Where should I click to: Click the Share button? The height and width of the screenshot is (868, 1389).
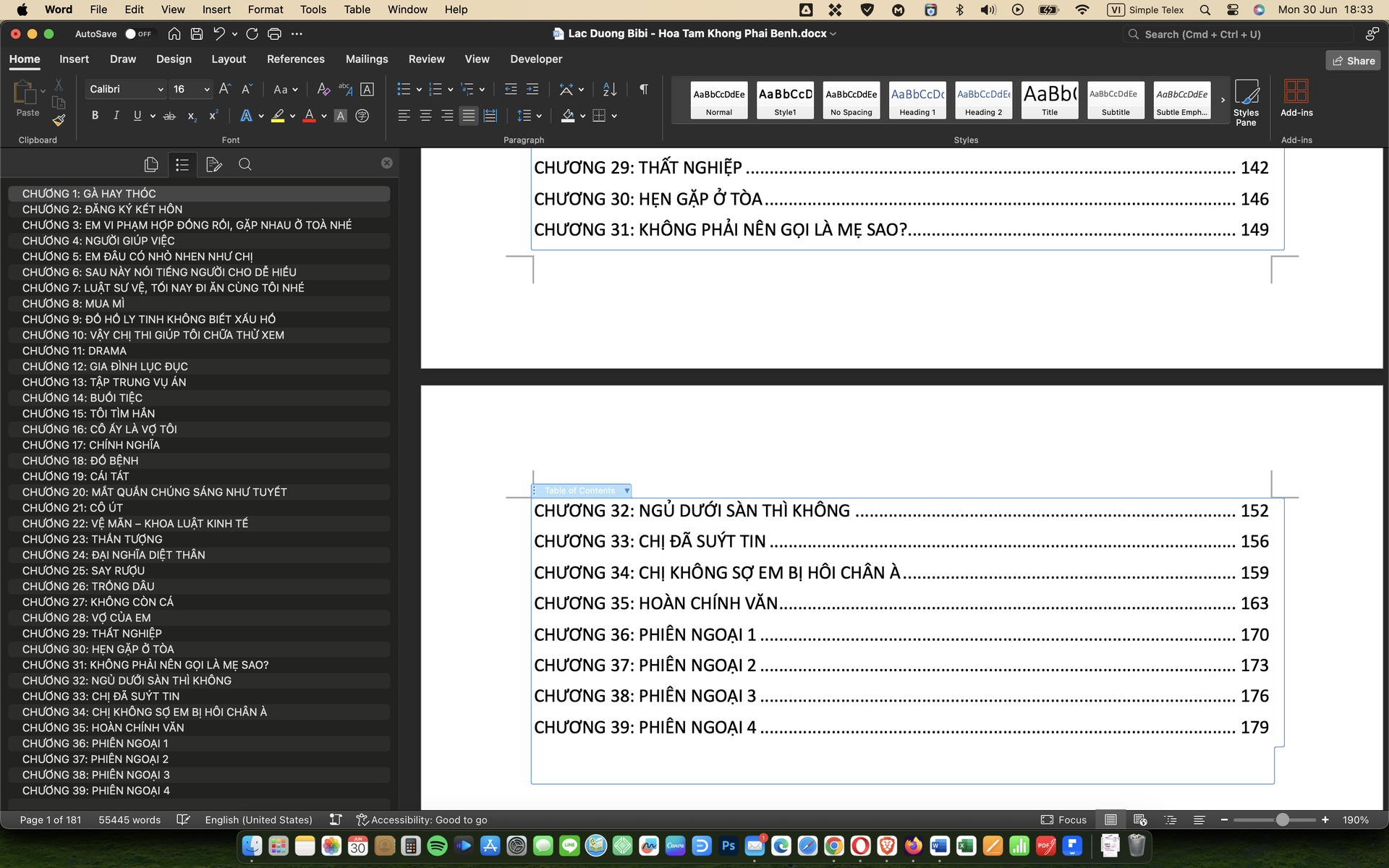point(1353,61)
